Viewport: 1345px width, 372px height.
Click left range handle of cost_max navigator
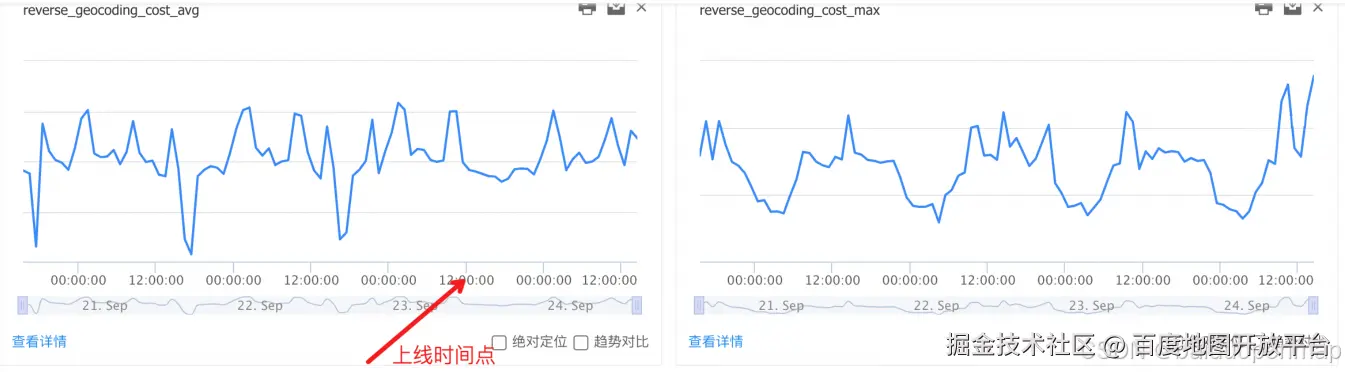[699, 305]
